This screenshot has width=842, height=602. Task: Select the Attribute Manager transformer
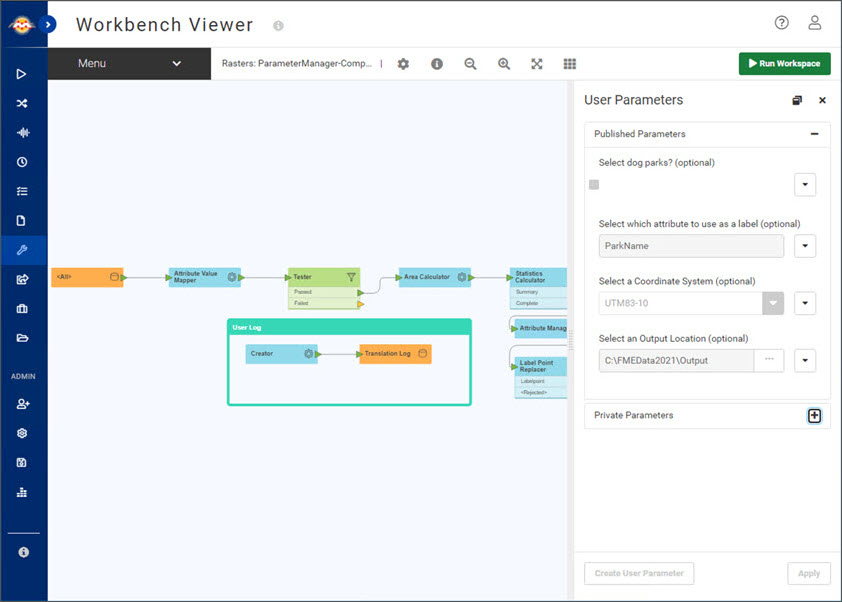541,328
